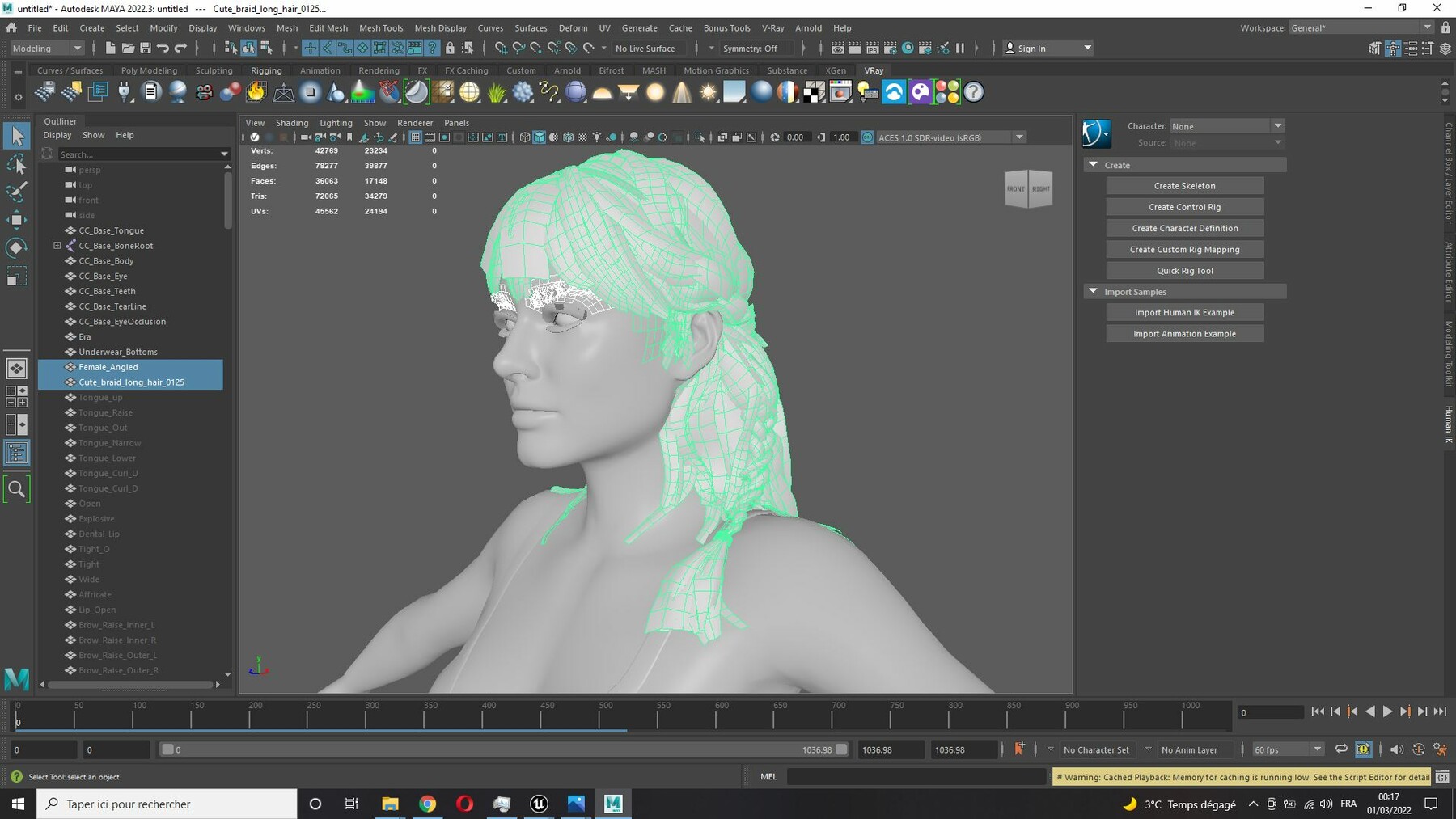Viewport: 1456px width, 819px height.
Task: Toggle Outliner panel layout button
Action: coord(16,452)
